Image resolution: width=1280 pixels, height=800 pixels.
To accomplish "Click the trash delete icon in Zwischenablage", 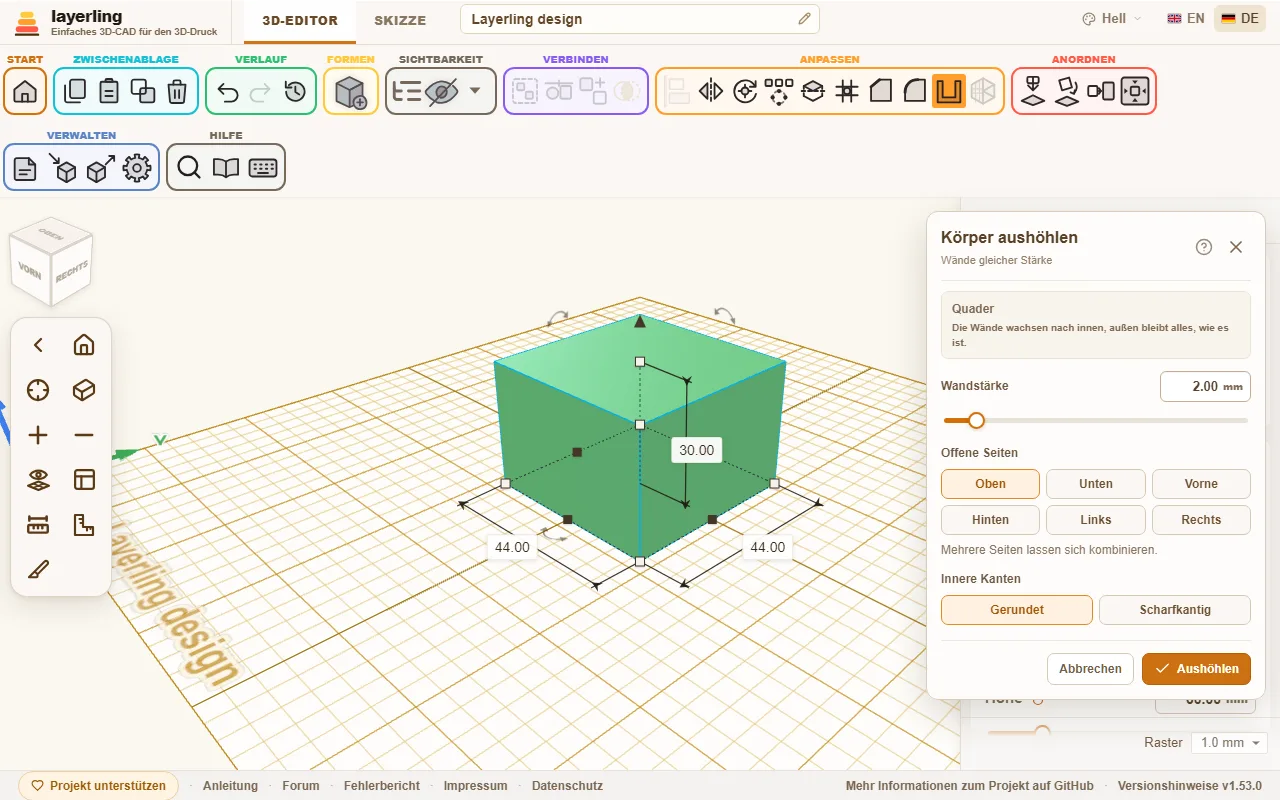I will click(x=177, y=92).
